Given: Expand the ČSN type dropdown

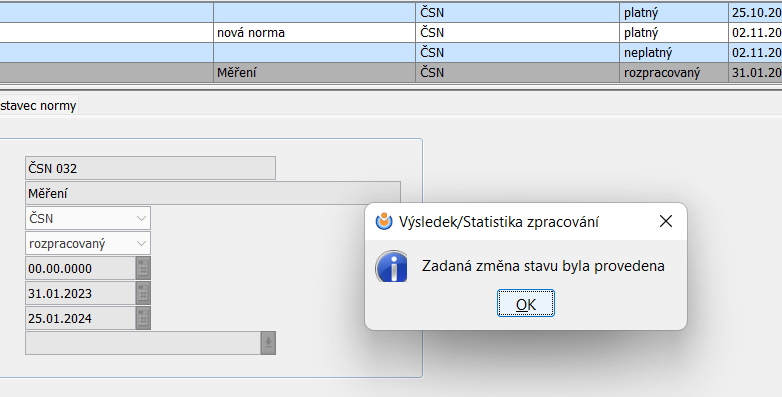Looking at the screenshot, I should pos(88,218).
